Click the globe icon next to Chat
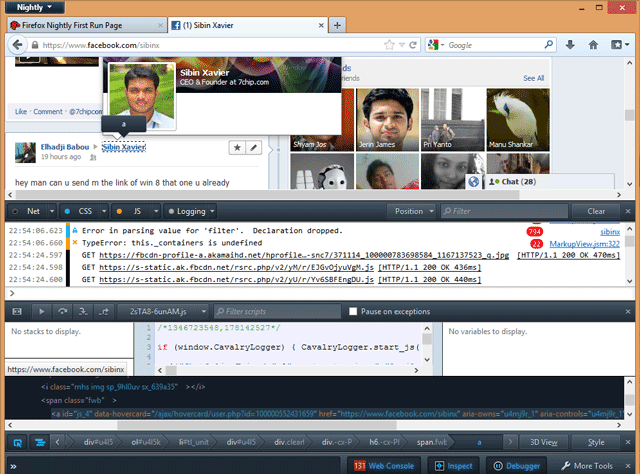 473,182
